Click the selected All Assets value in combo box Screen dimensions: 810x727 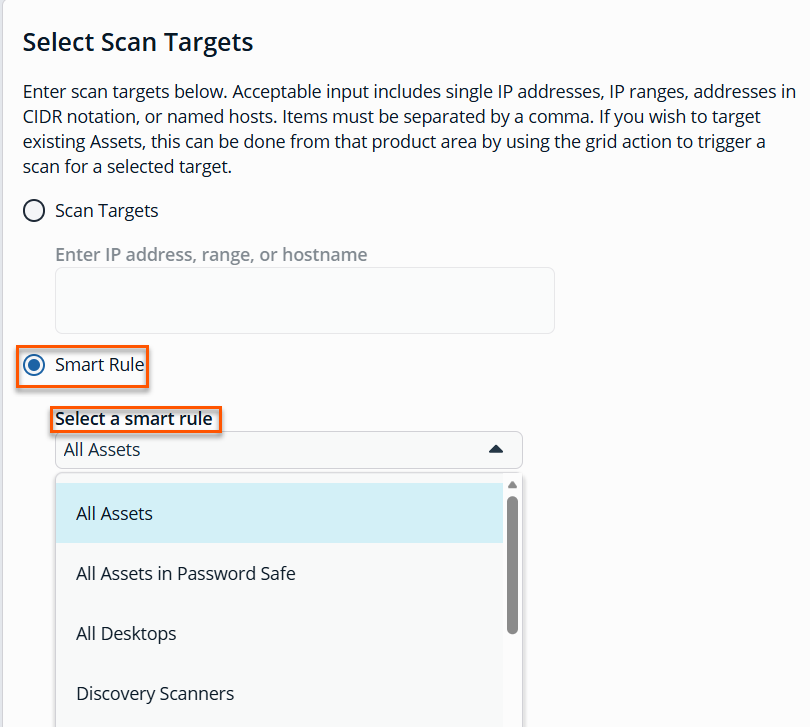click(102, 450)
